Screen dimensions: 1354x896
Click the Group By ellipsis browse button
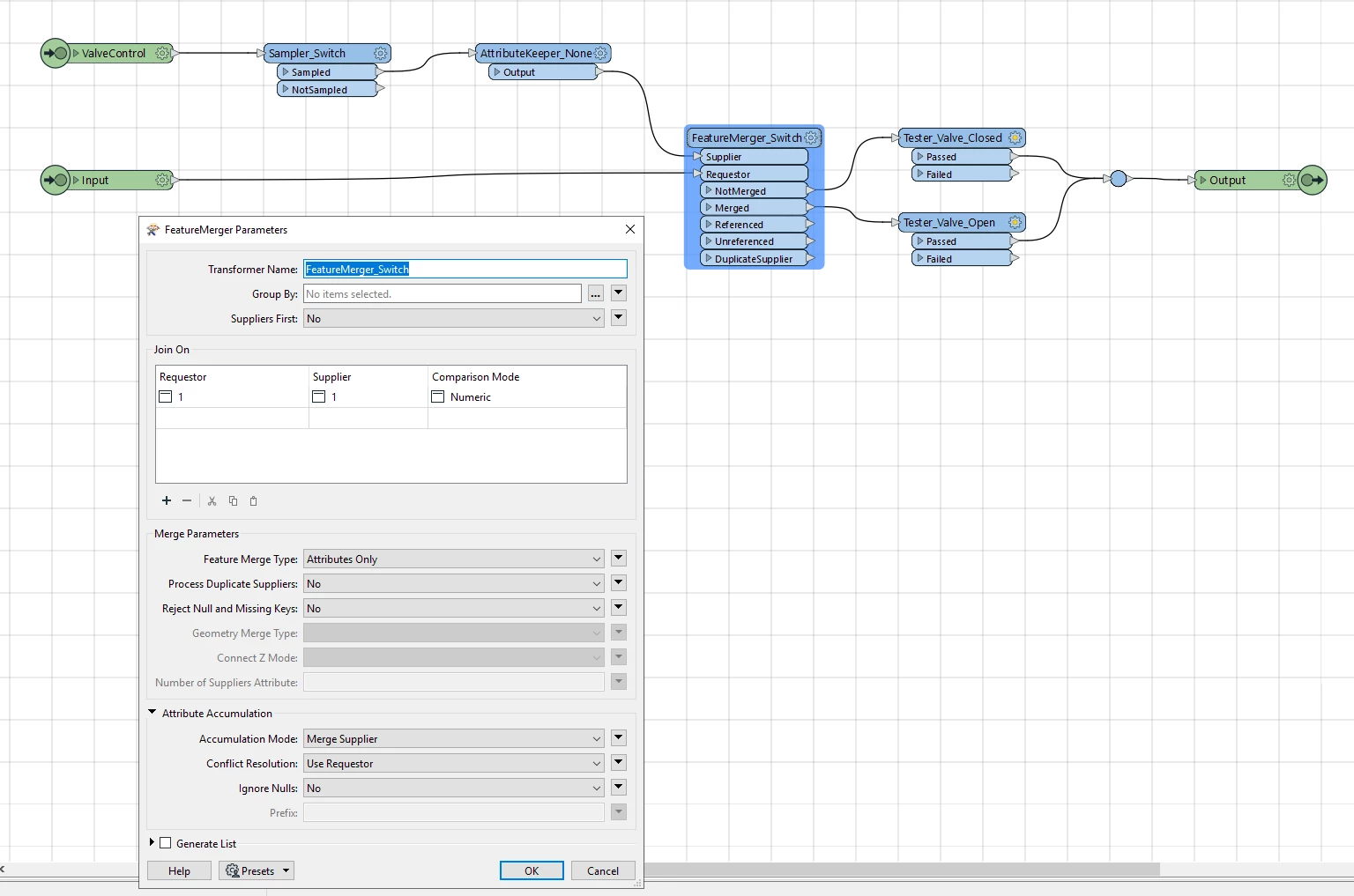click(x=596, y=293)
